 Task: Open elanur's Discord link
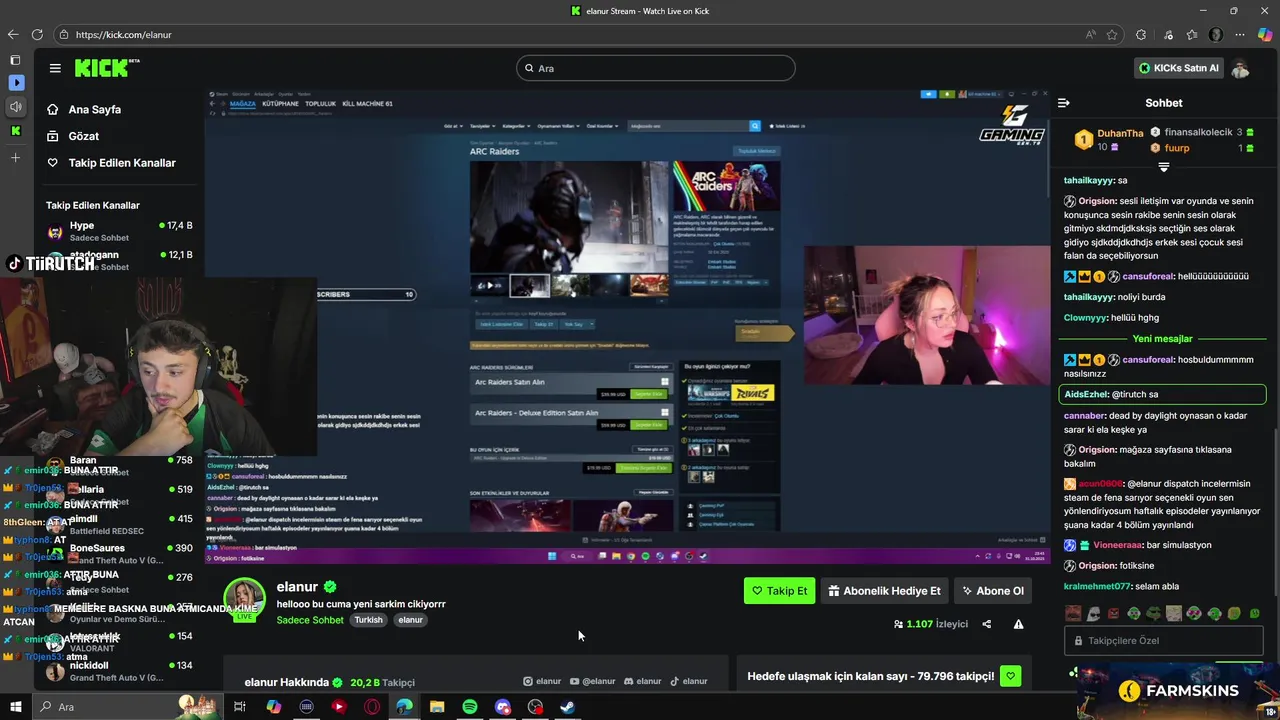643,681
